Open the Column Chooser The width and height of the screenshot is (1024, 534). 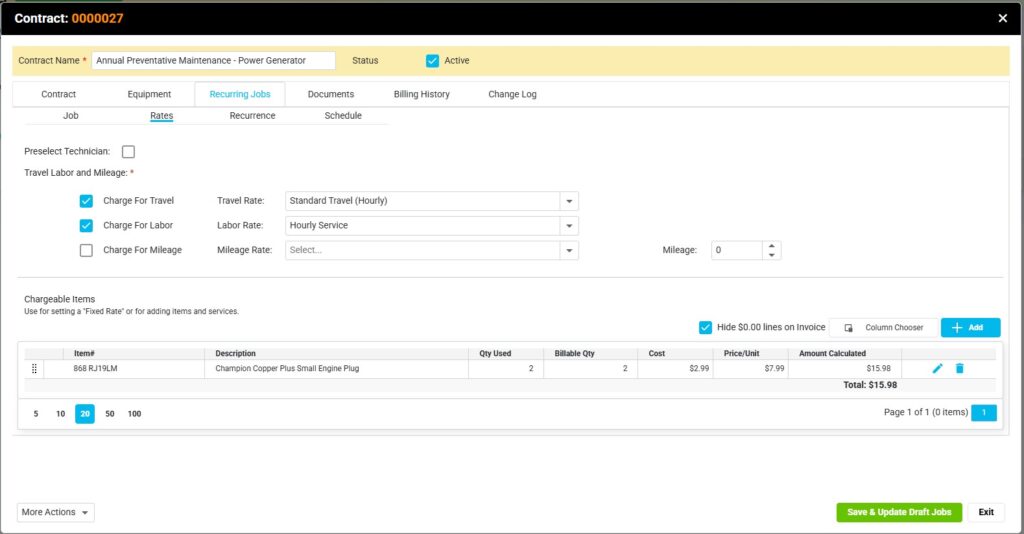[884, 328]
